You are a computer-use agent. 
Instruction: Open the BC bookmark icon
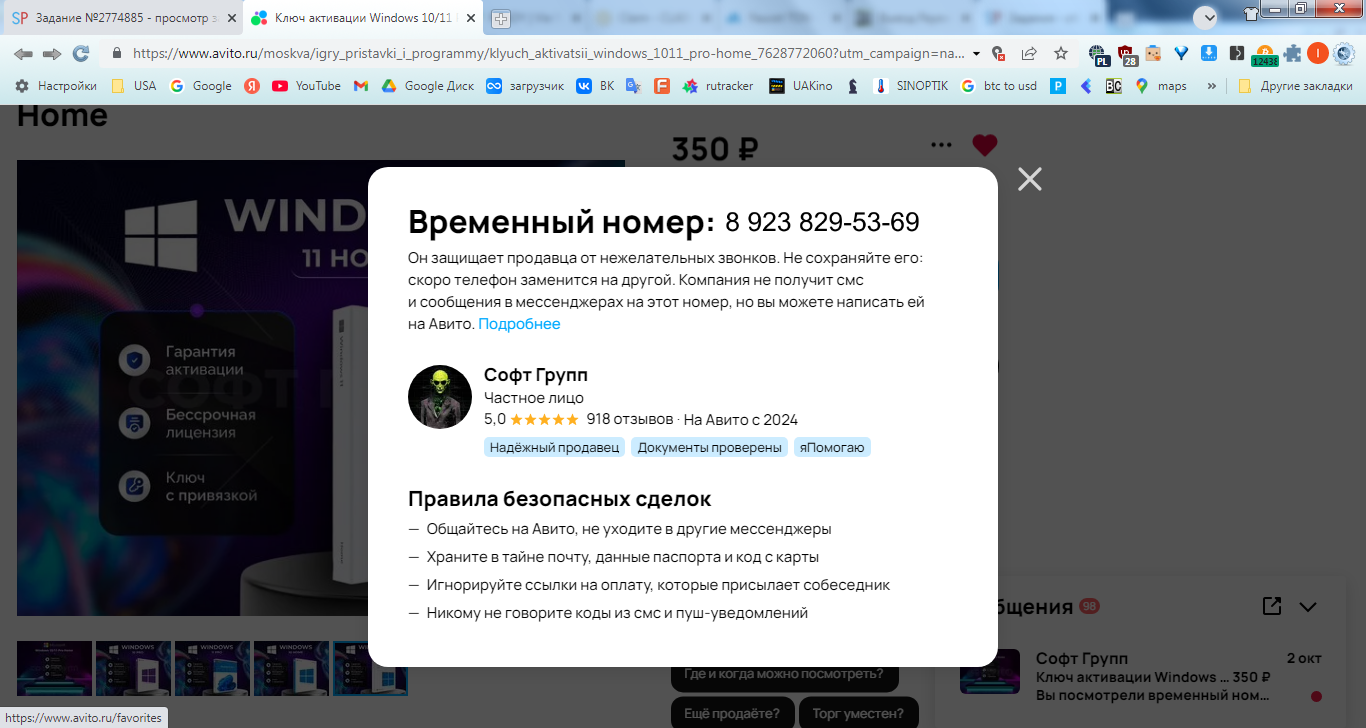(x=1113, y=86)
